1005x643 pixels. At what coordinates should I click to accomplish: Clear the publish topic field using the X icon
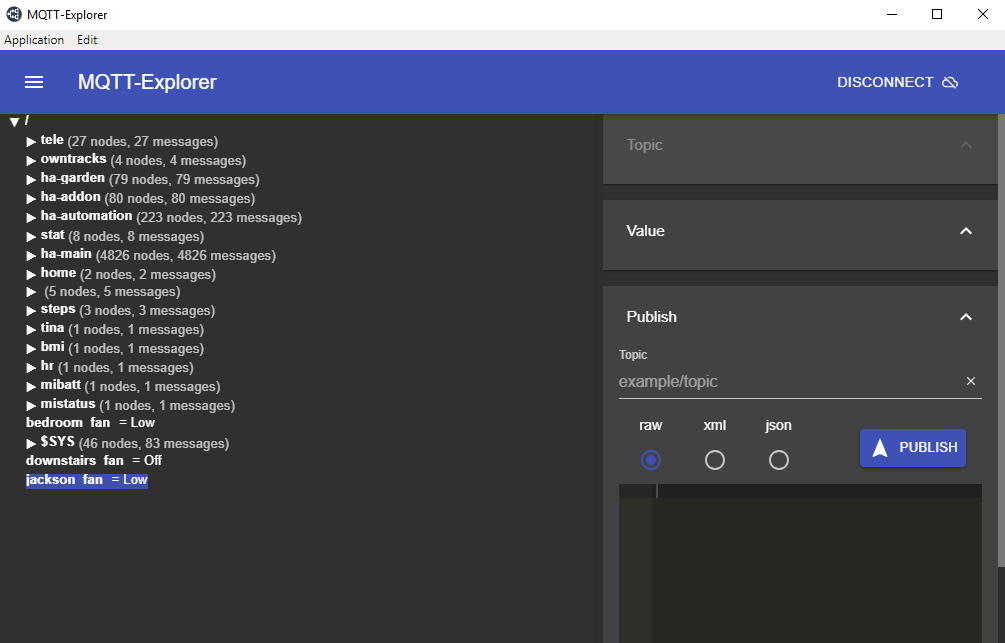point(970,381)
